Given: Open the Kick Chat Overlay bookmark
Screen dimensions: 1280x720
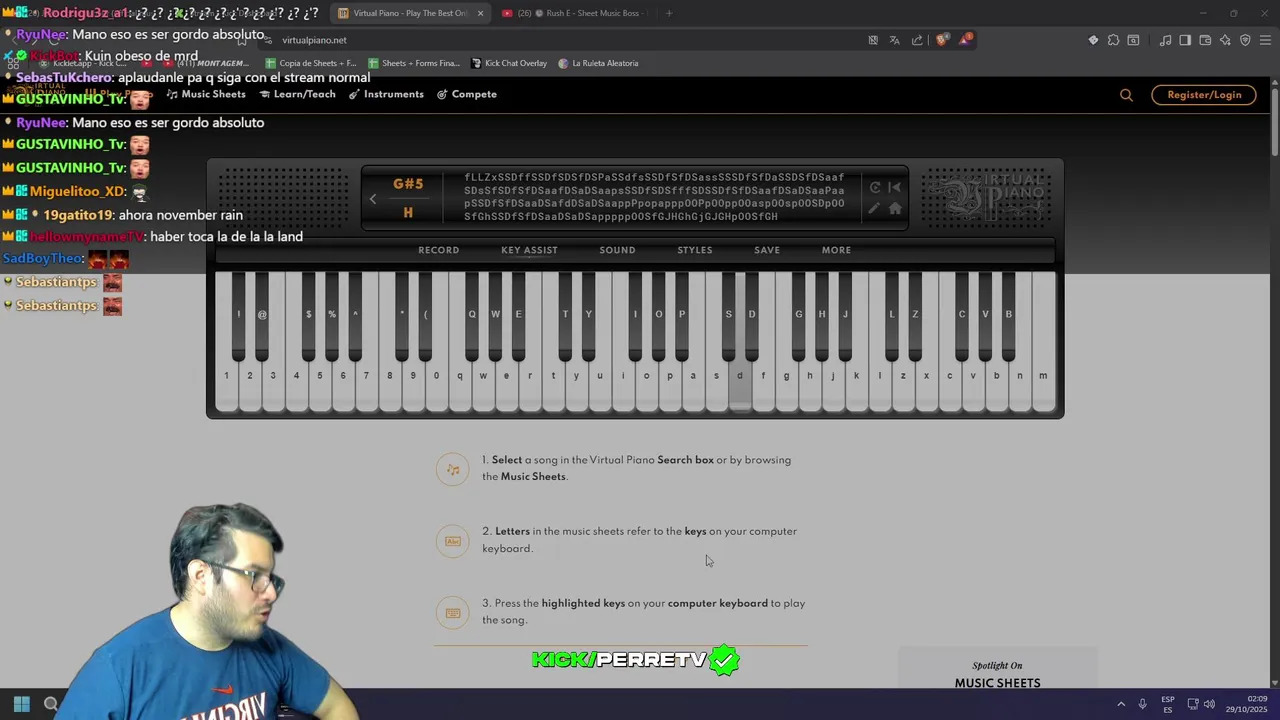Looking at the screenshot, I should 508,63.
